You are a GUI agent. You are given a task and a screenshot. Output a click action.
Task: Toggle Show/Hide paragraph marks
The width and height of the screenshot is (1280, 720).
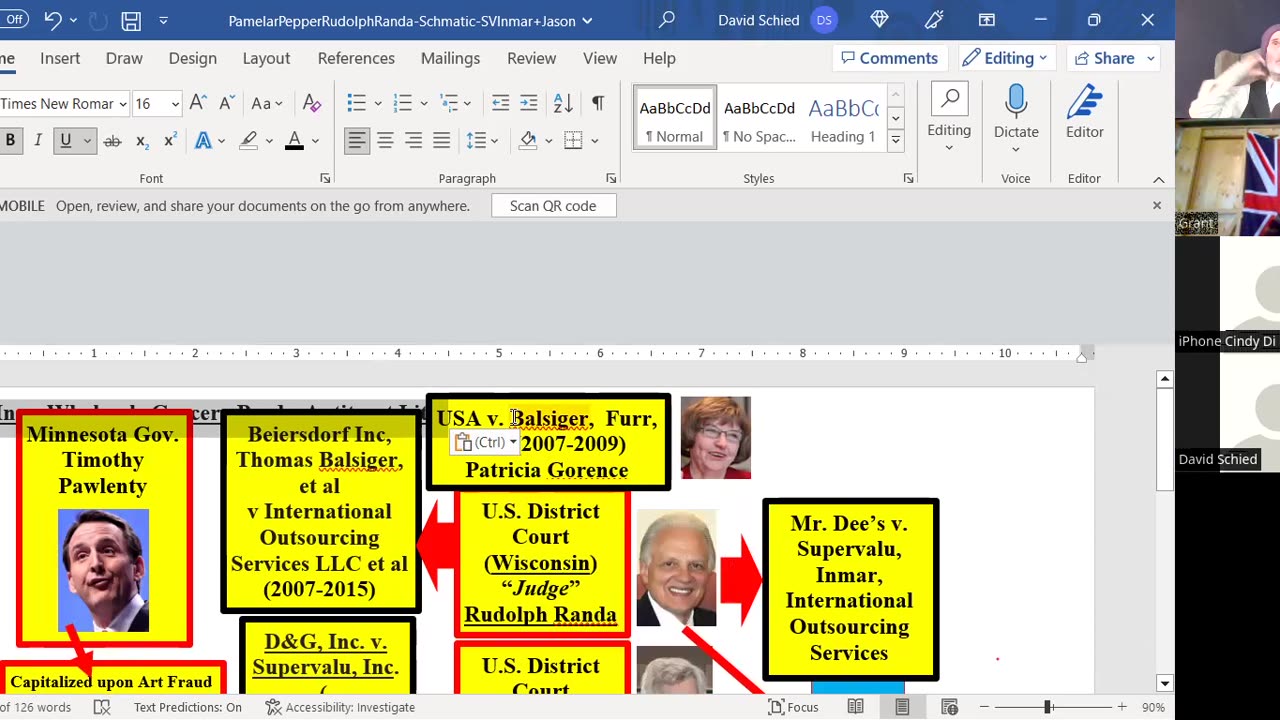click(598, 103)
